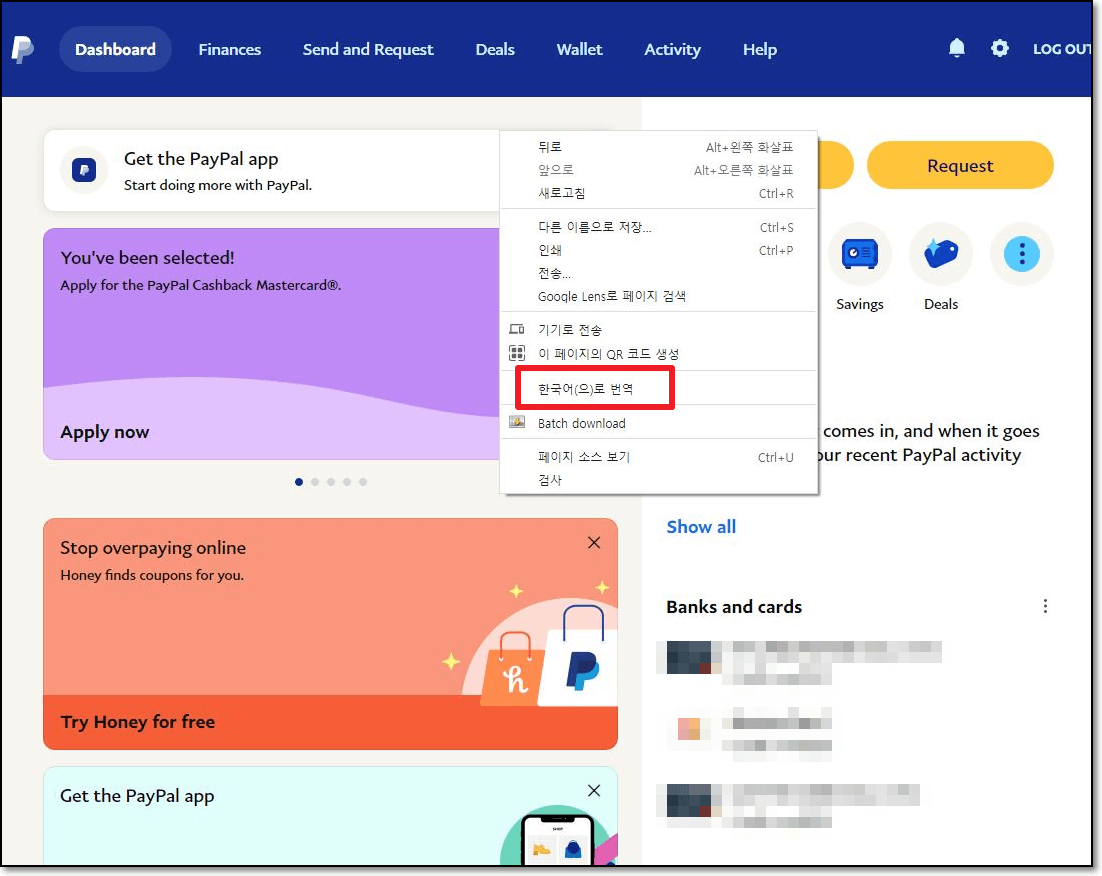This screenshot has width=1102, height=876.
Task: Open the Deals tag icon
Action: [940, 254]
